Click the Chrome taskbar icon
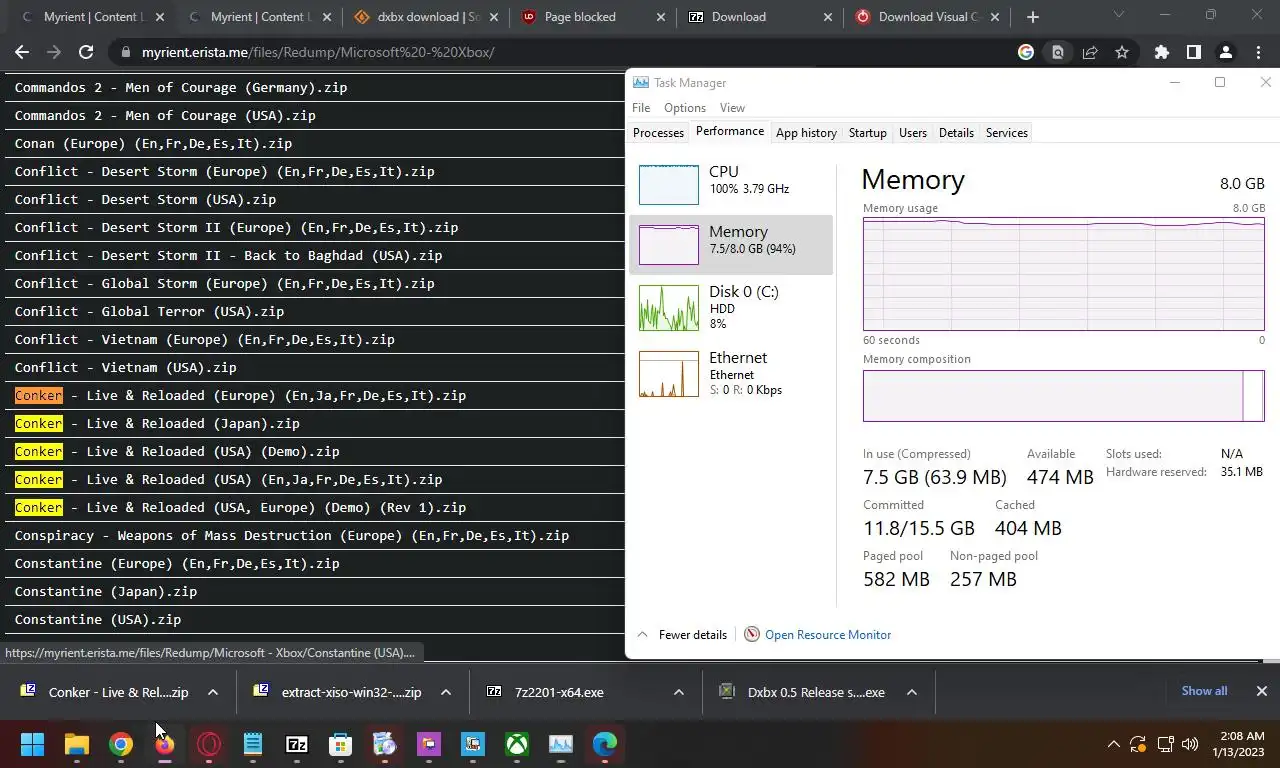 tap(121, 744)
